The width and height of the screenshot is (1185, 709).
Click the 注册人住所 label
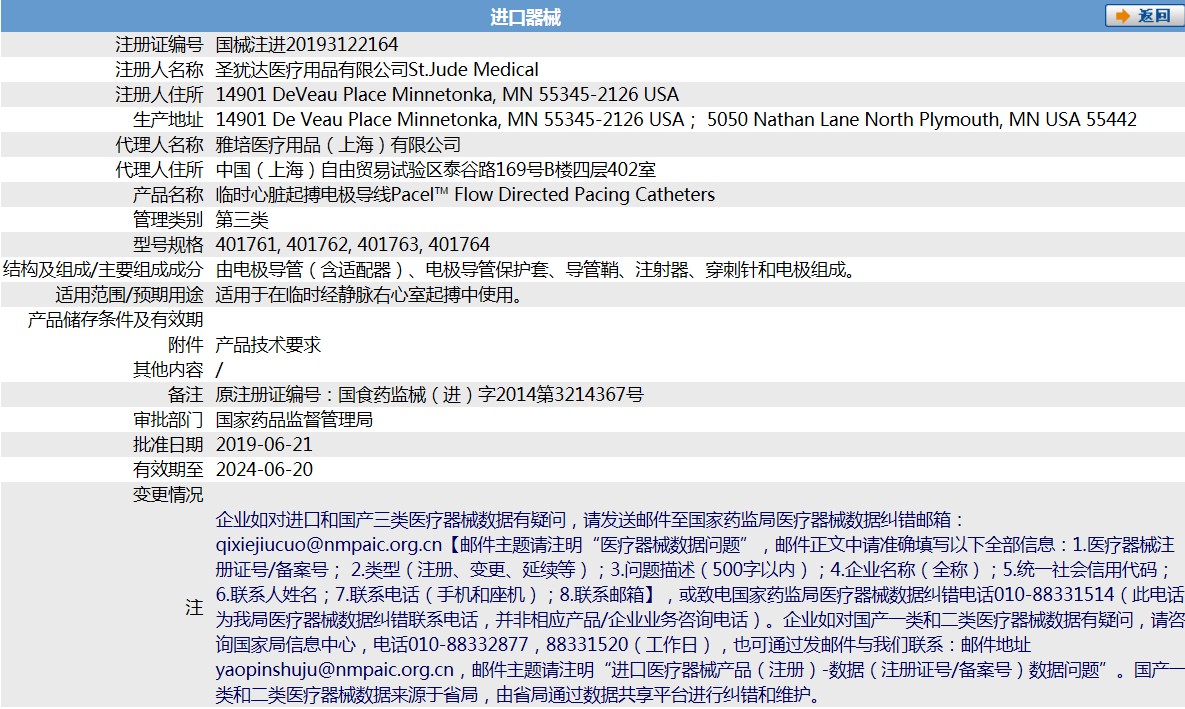(x=159, y=94)
